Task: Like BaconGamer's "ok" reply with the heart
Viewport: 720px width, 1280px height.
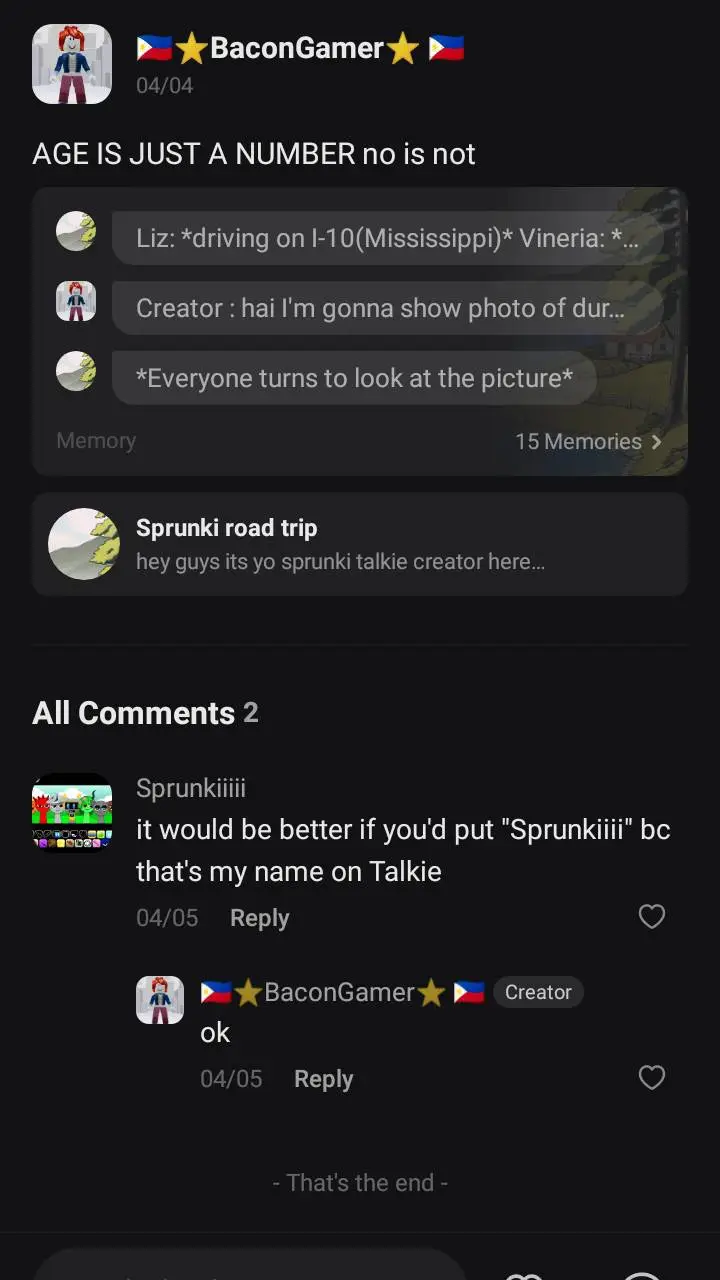Action: (x=651, y=1078)
